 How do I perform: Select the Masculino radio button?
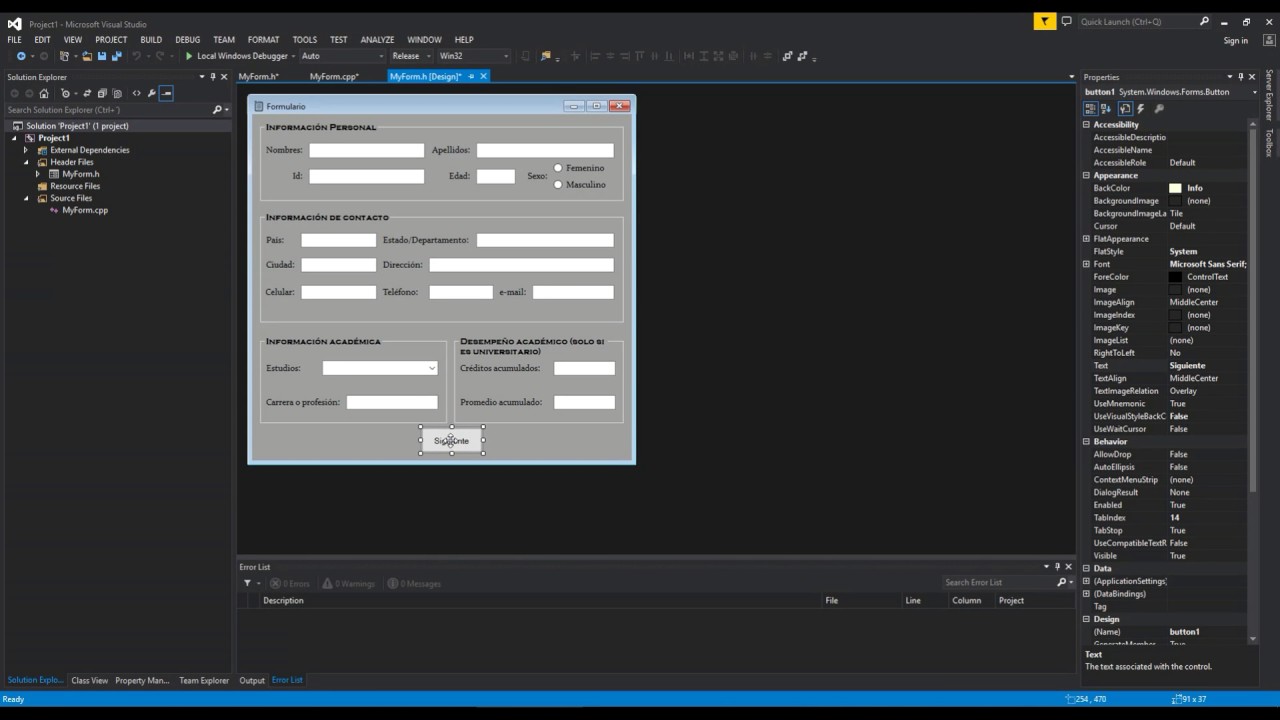click(x=558, y=185)
